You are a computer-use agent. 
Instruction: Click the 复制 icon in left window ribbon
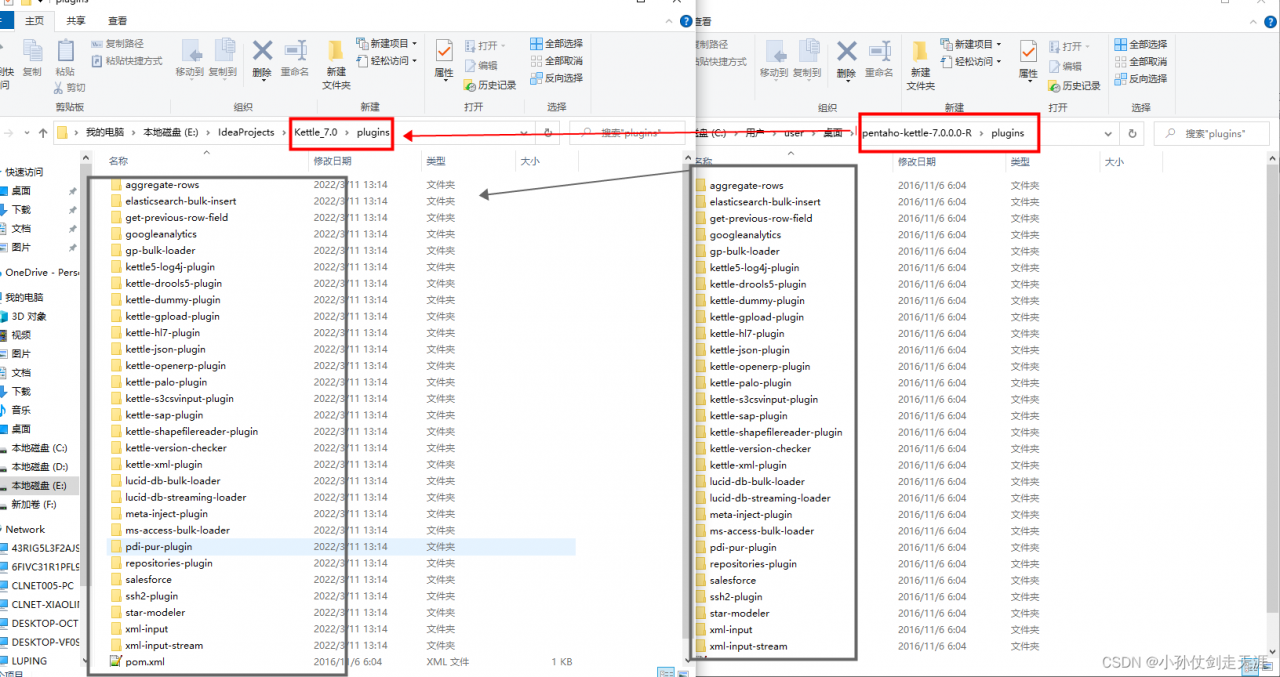click(x=32, y=57)
